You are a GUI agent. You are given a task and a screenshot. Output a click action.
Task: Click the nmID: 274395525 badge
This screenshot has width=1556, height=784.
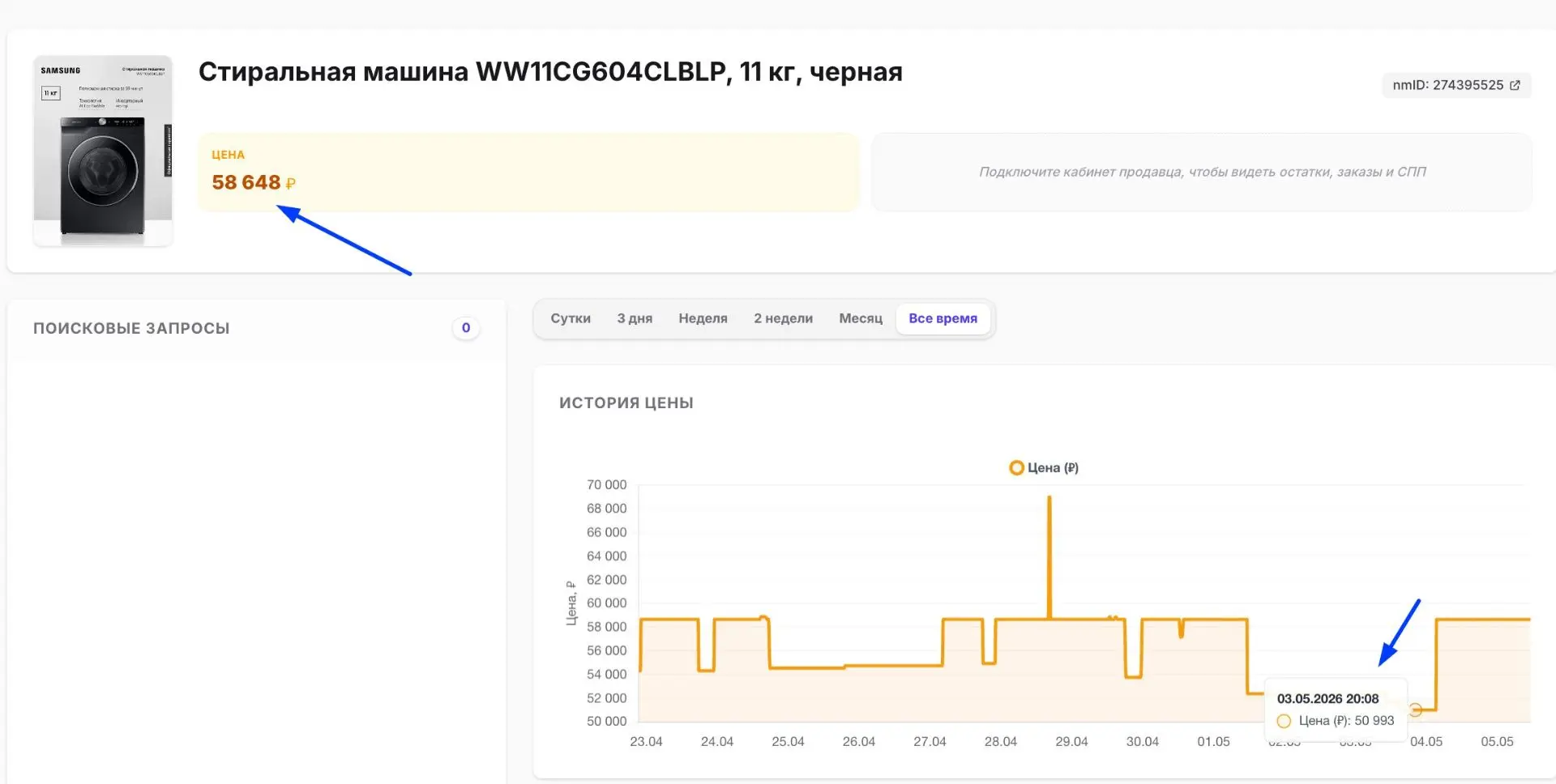tap(1456, 85)
